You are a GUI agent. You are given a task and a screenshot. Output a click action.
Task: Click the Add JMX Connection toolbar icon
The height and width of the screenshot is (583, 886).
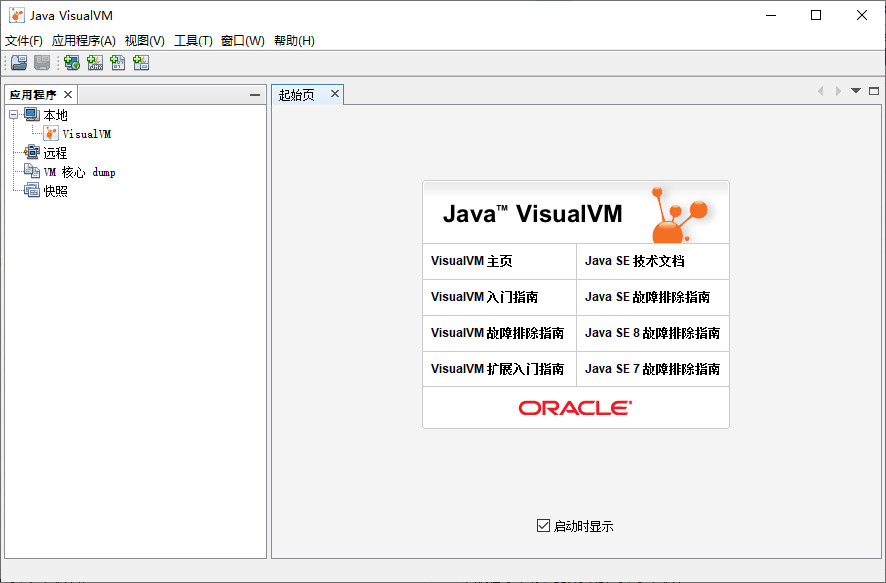coord(95,63)
